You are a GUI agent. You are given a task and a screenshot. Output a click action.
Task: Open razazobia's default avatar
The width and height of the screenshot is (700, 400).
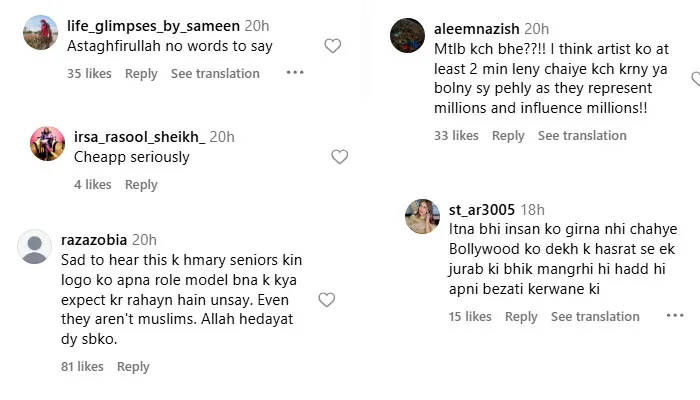pos(35,247)
